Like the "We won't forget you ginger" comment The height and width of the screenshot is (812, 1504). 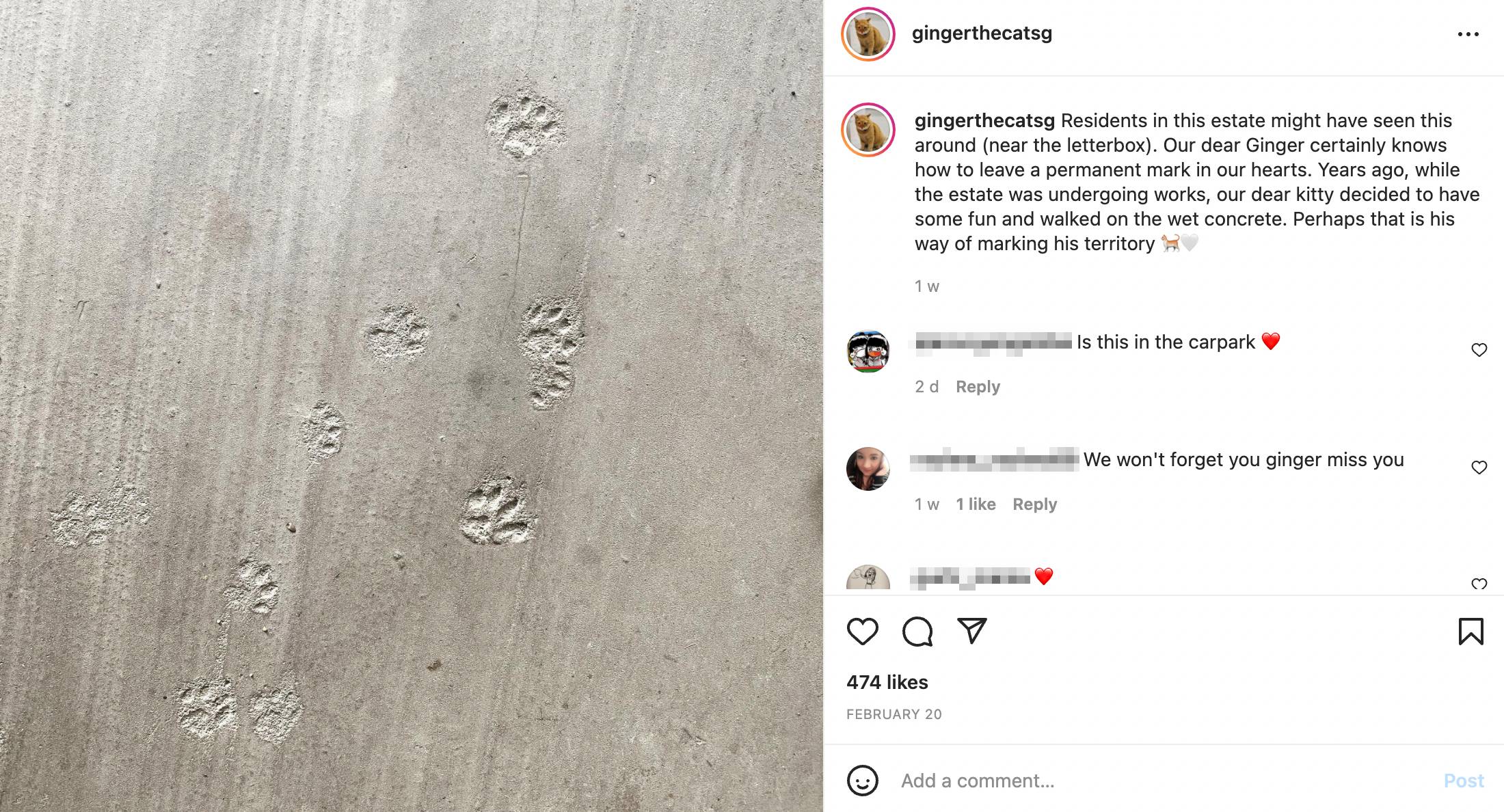pyautogui.click(x=1479, y=468)
